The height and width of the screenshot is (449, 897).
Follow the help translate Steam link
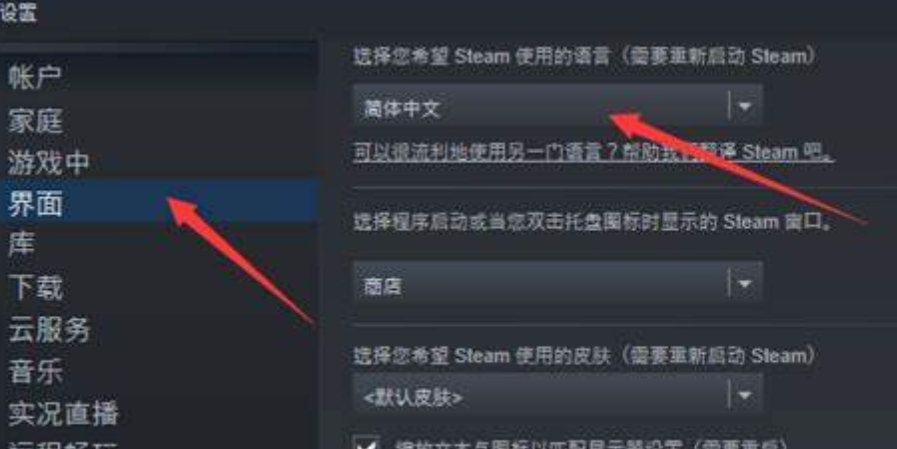pos(593,152)
